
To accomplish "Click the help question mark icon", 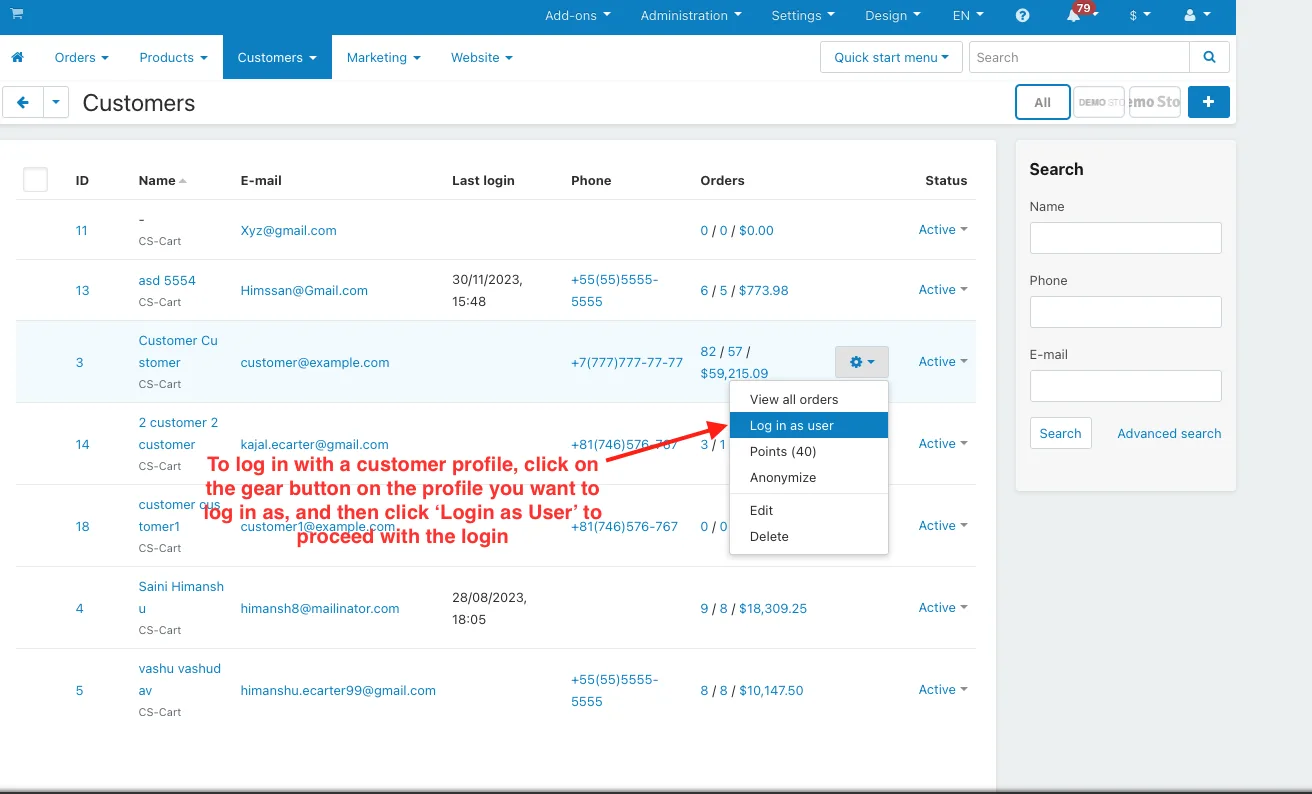I will 1022,16.
